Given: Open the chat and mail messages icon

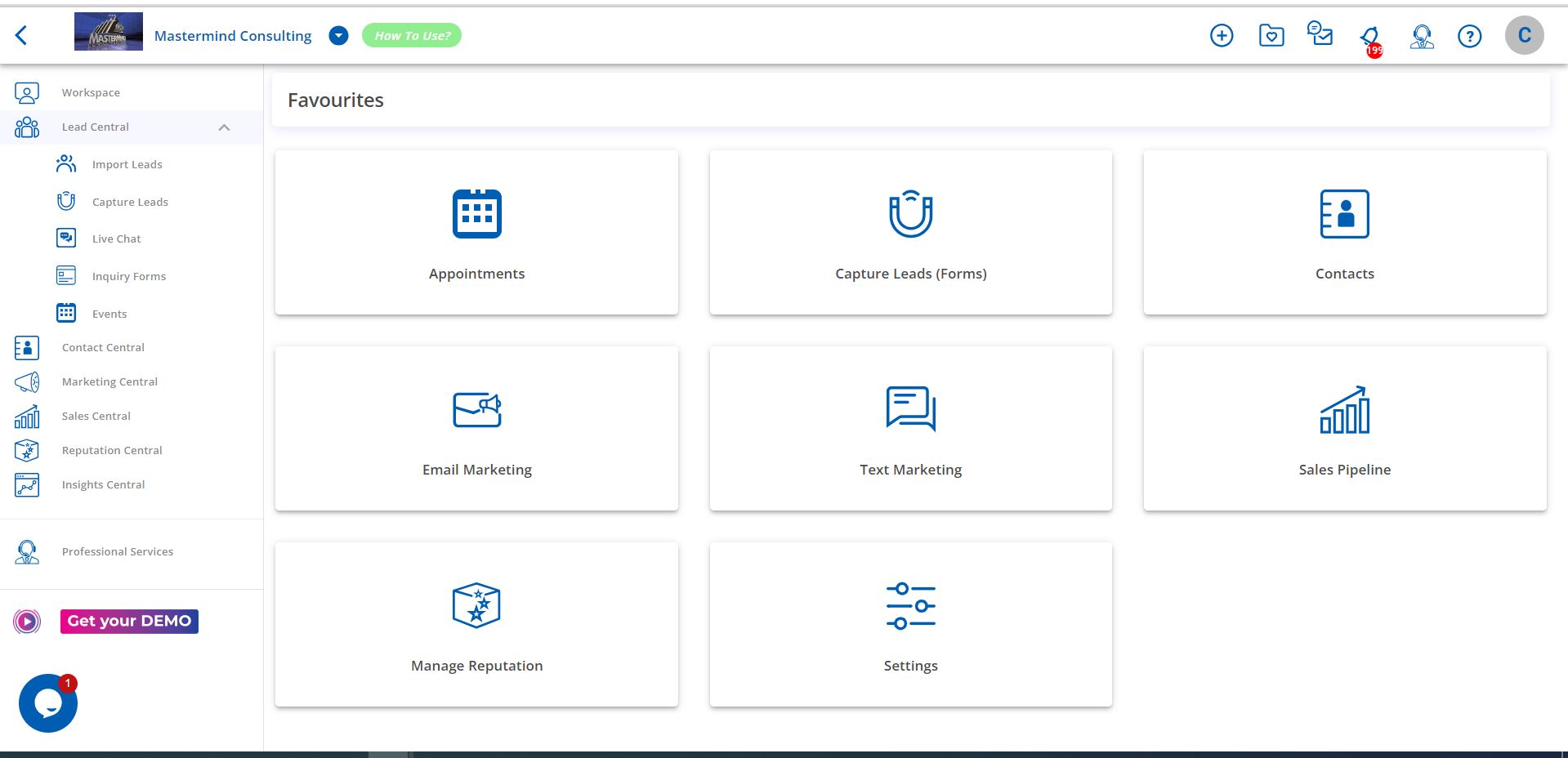Looking at the screenshot, I should tap(1320, 34).
